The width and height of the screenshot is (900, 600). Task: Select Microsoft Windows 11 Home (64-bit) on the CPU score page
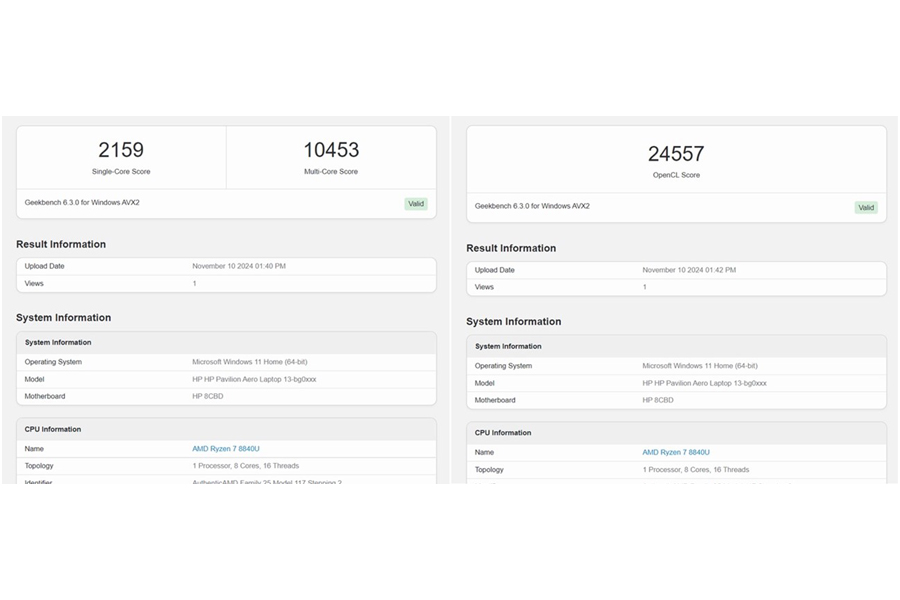point(250,362)
